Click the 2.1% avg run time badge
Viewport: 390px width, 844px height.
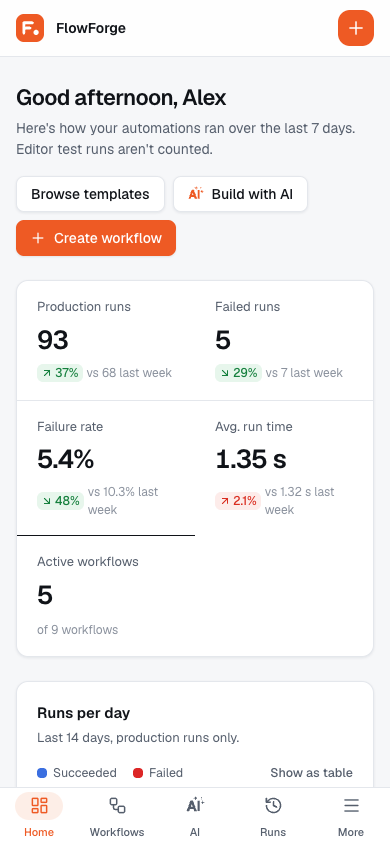(x=238, y=501)
